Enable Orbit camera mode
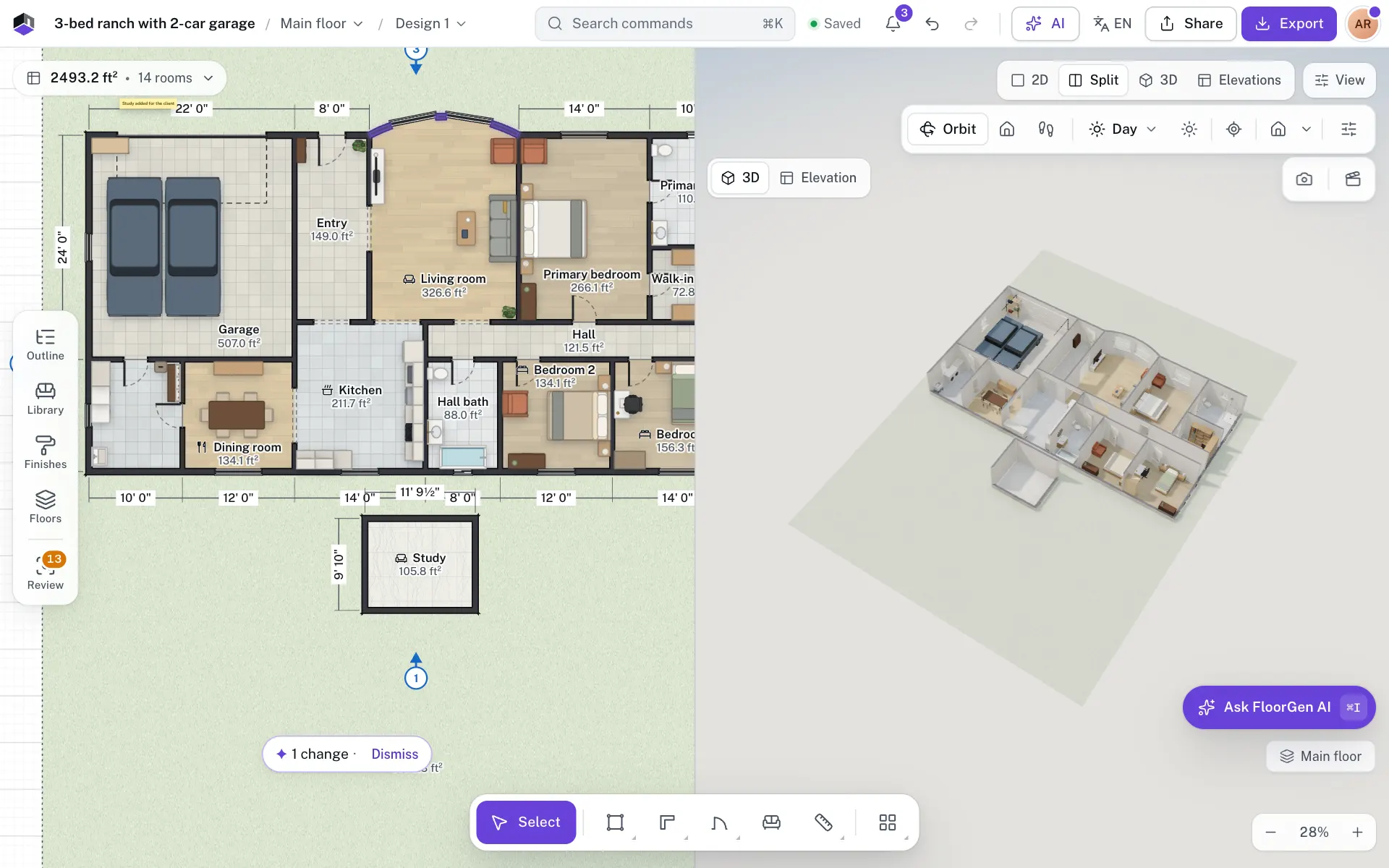 [x=948, y=129]
